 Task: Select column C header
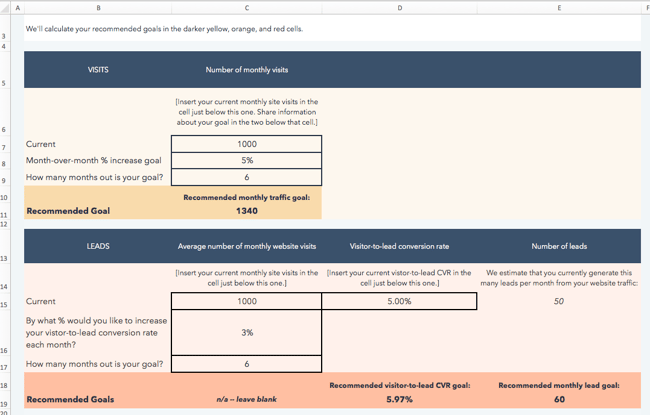click(x=247, y=8)
